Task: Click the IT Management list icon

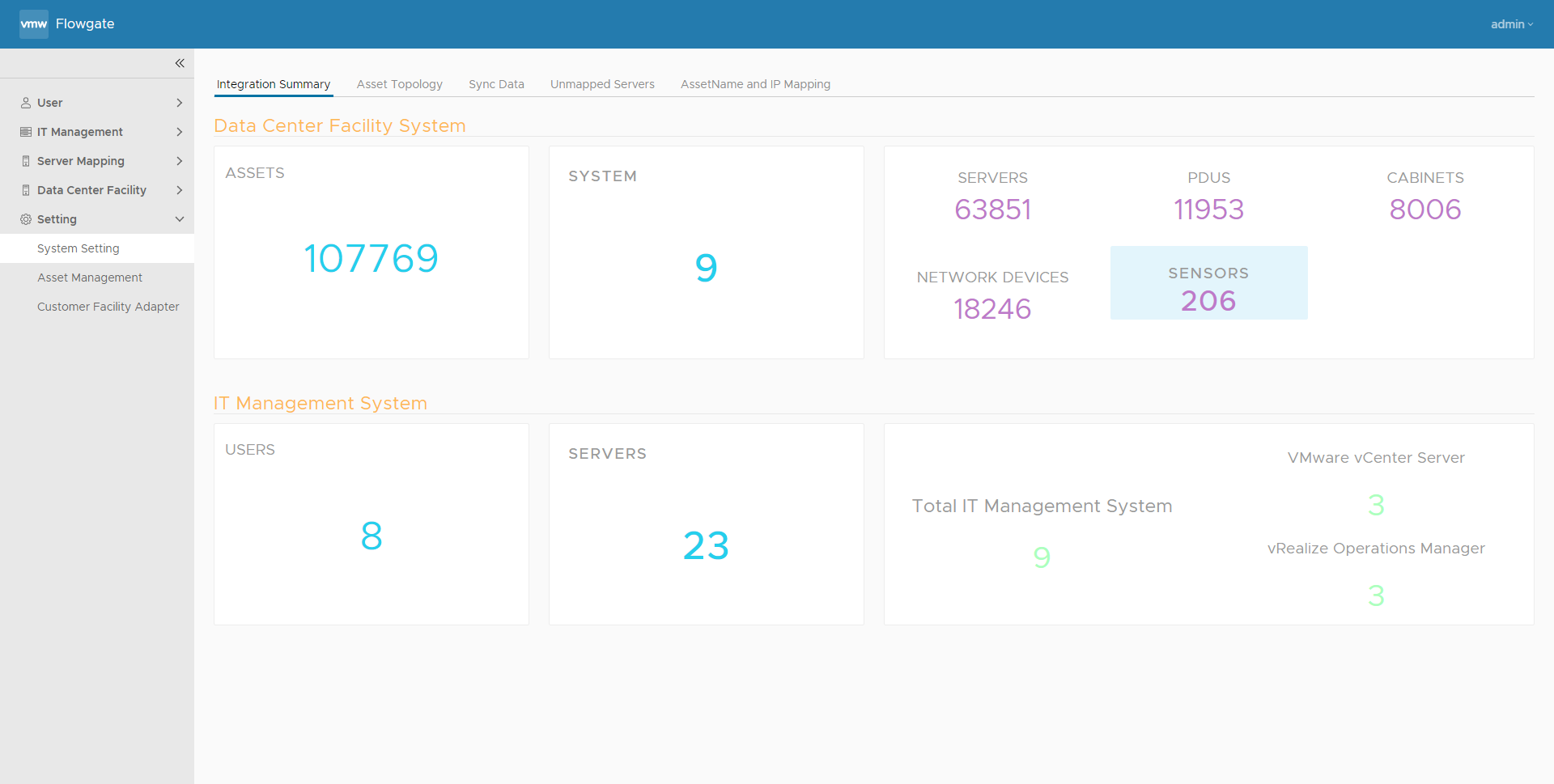Action: [26, 132]
